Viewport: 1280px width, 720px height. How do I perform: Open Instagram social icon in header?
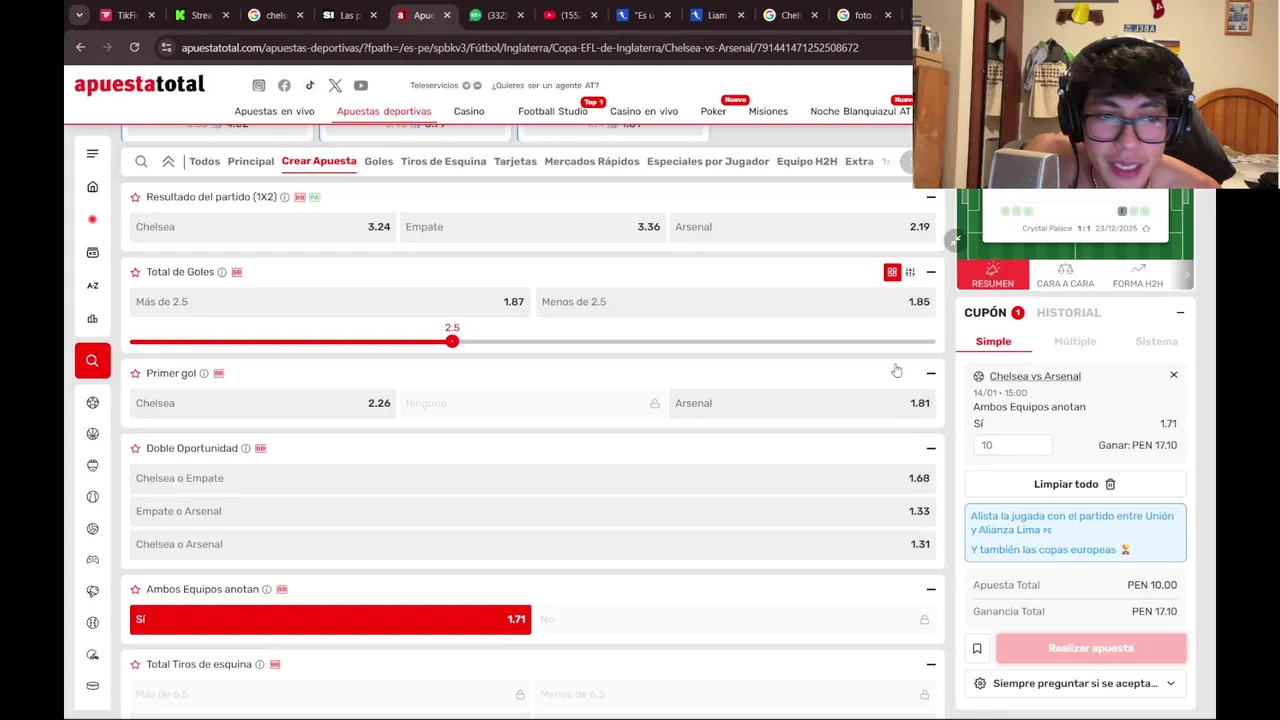click(x=259, y=86)
